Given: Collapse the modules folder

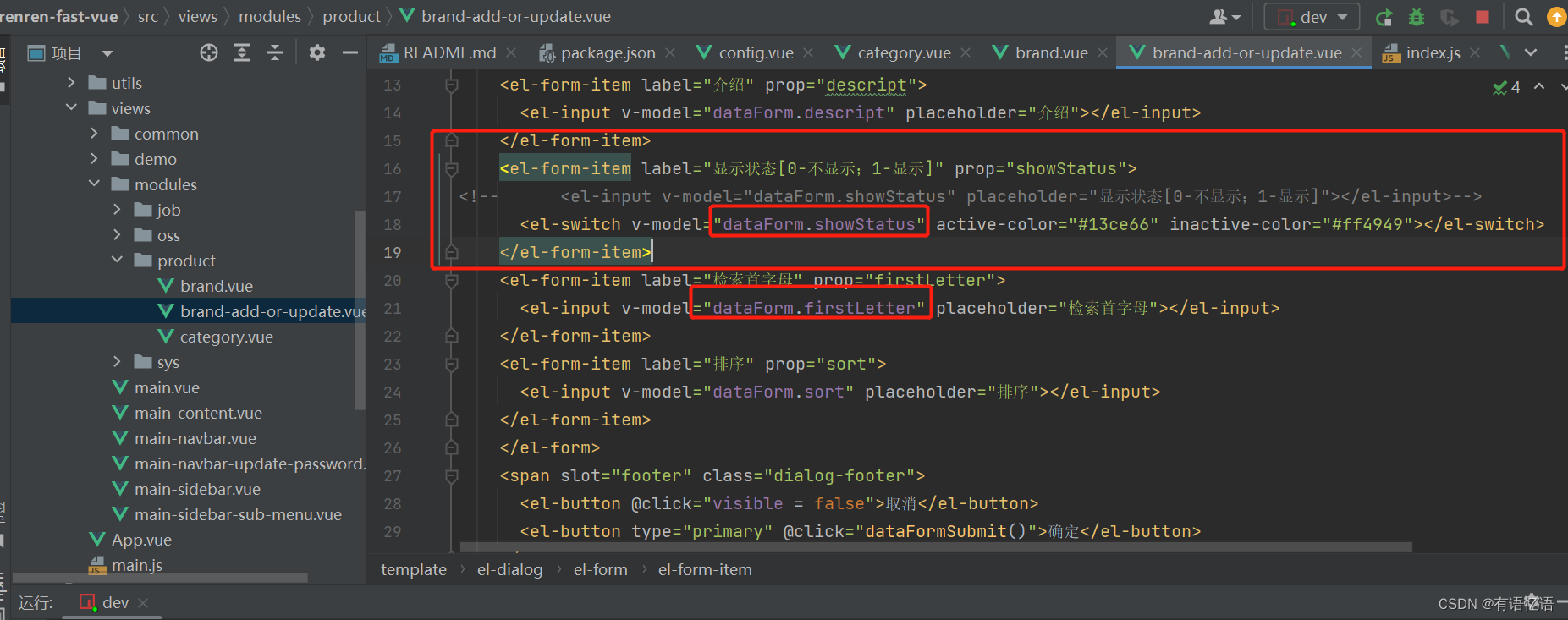Looking at the screenshot, I should point(94,184).
